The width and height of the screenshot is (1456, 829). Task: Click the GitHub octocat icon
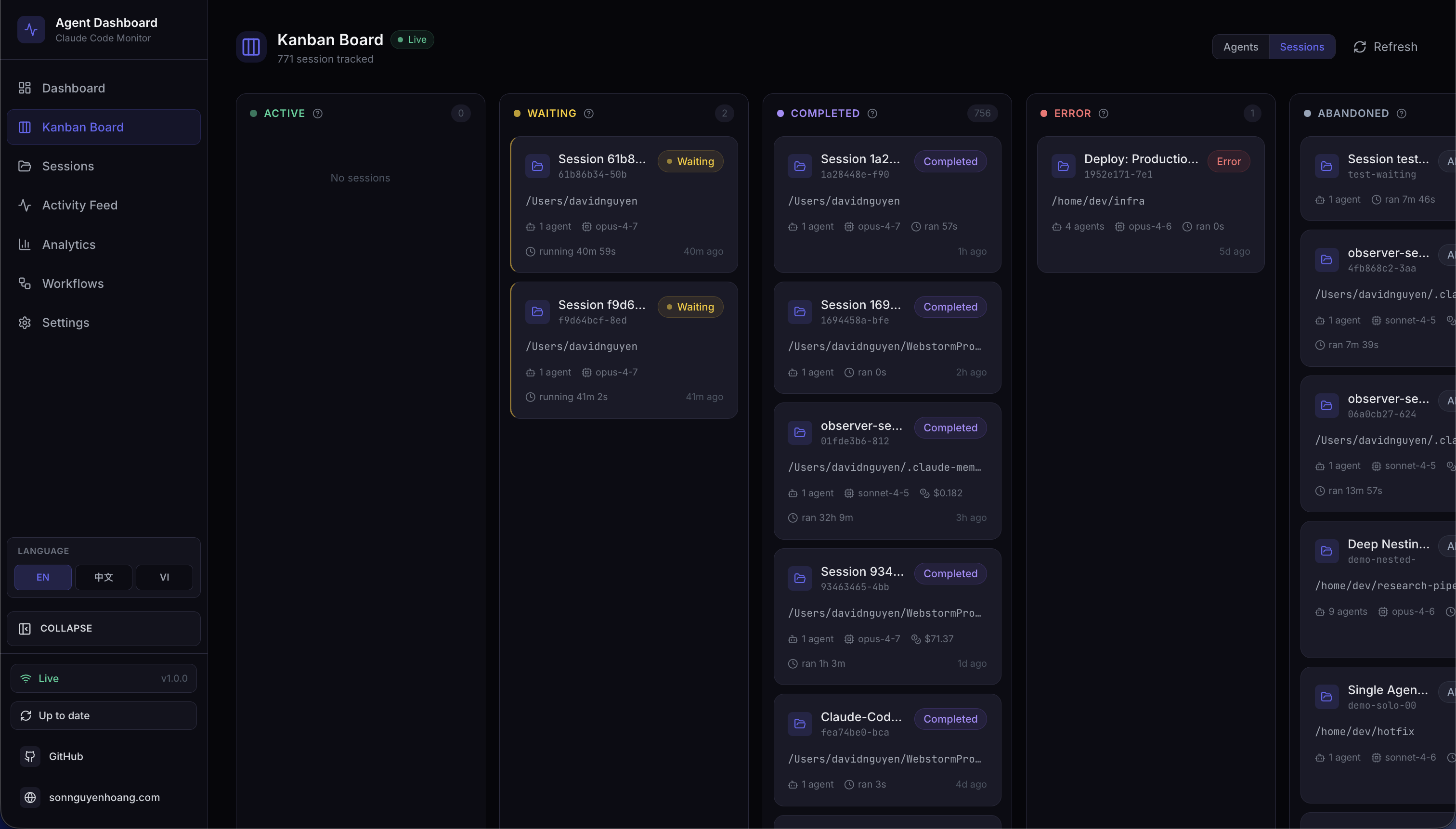click(30, 756)
